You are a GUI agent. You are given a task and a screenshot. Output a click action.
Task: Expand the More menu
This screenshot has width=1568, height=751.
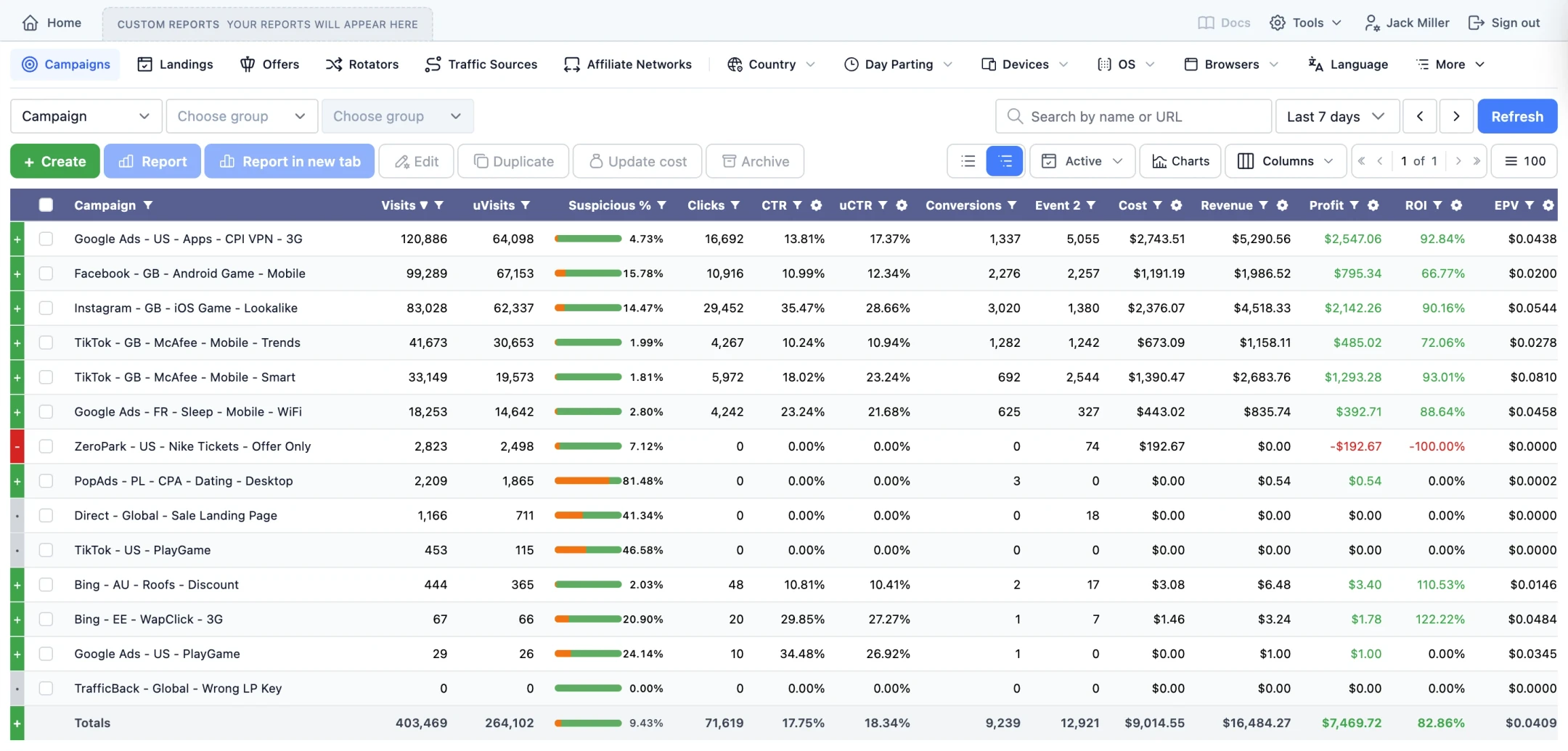point(1450,65)
